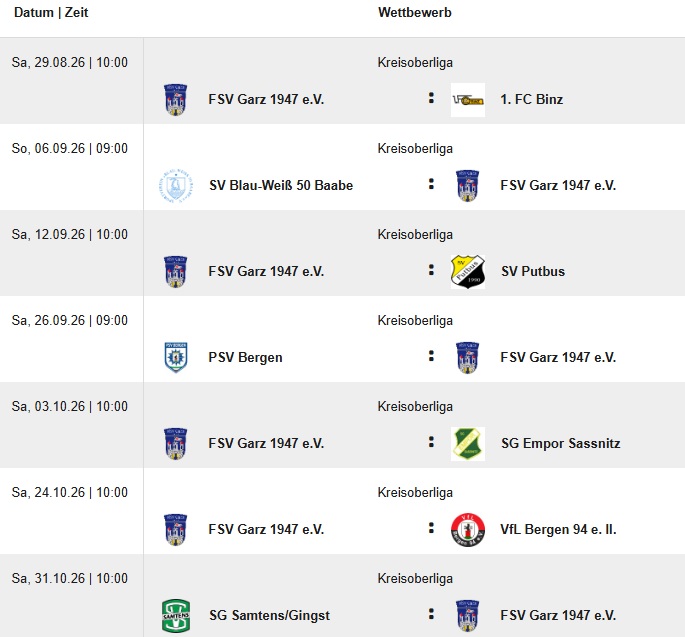
Task: Click the date Sa, 24.10.26 | 10:00
Action: [70, 492]
